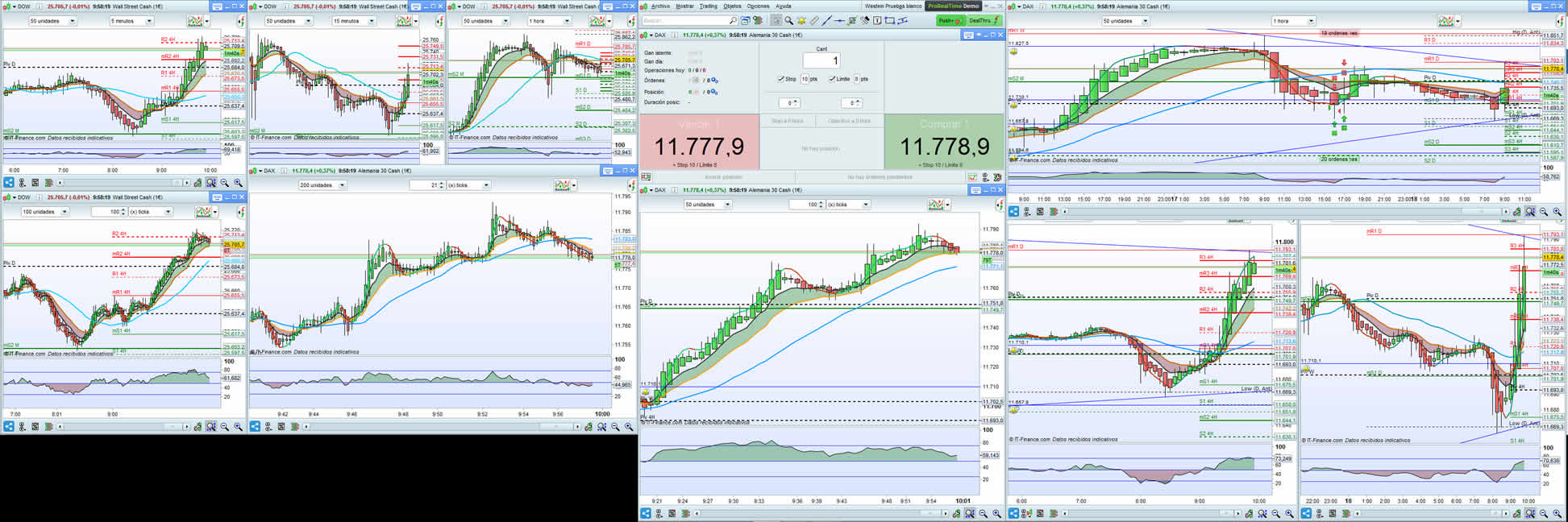Toggle the Push+ mode button
The image size is (1568, 522).
click(951, 21)
